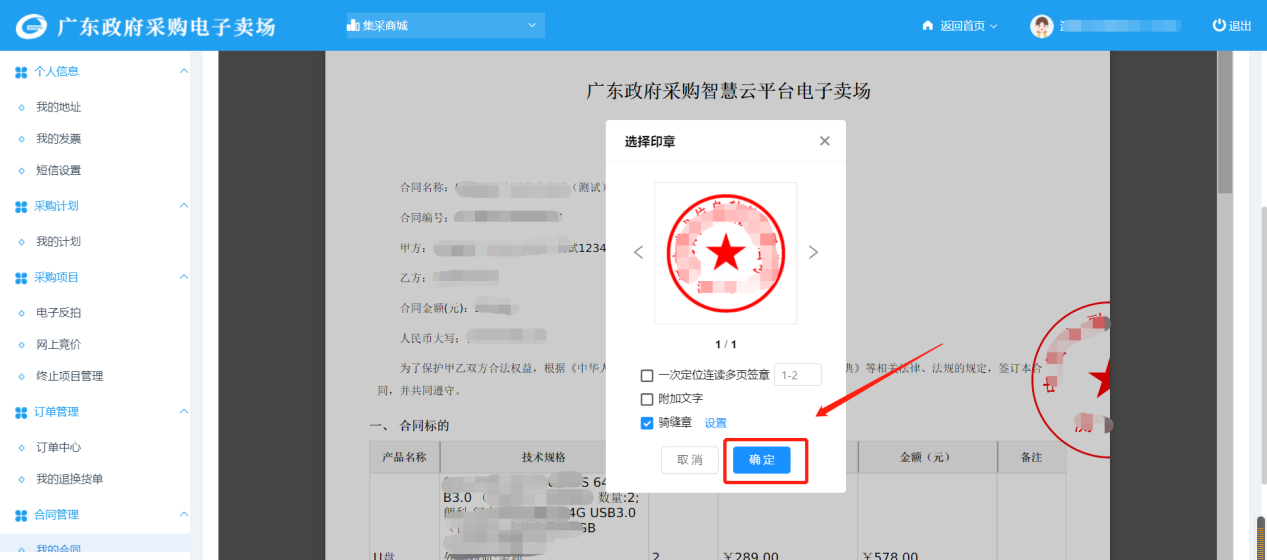The width and height of the screenshot is (1267, 560).
Task: Click the document title 广东政府采购智慧云平台电子卖场
Action: pos(728,92)
